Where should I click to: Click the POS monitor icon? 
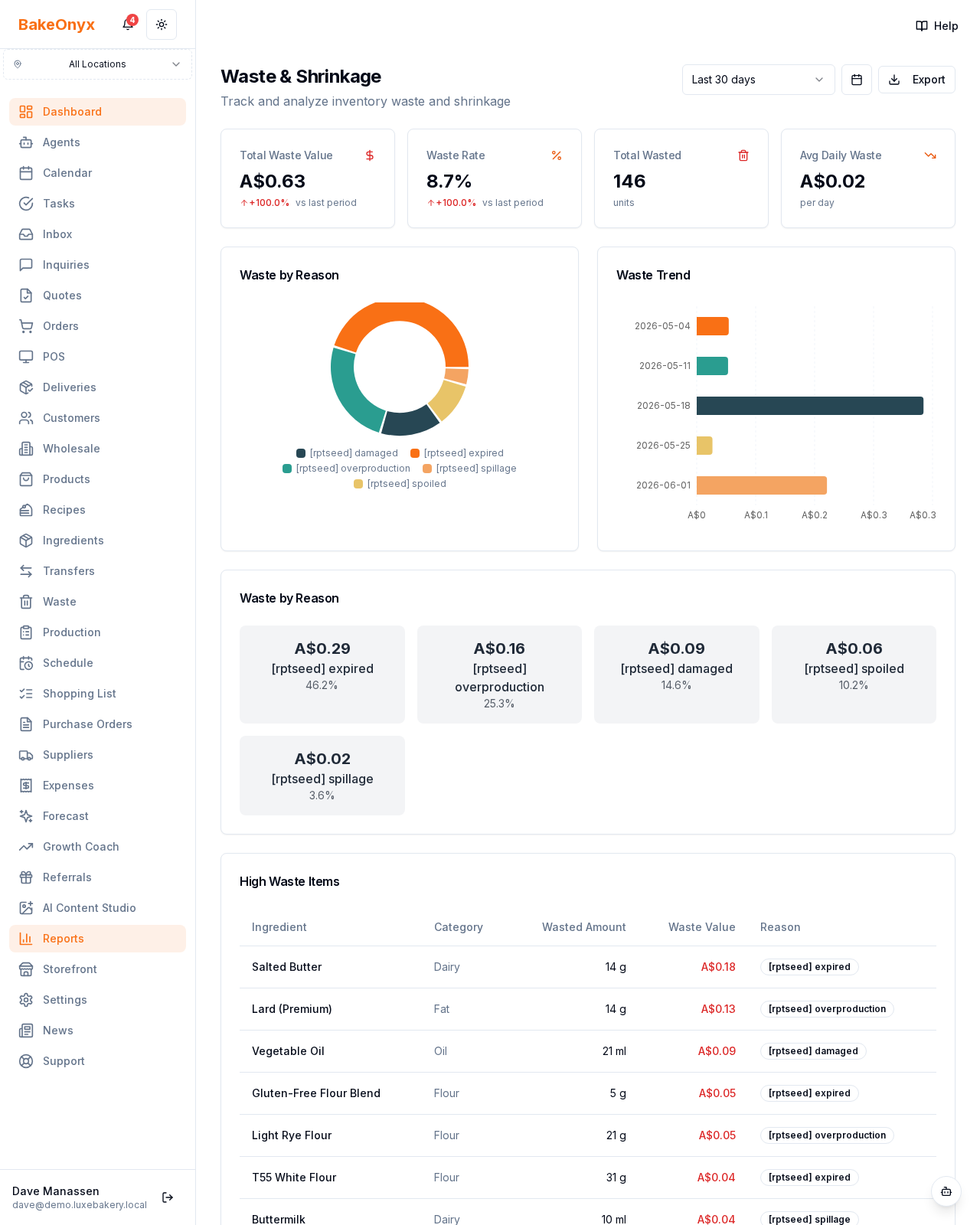click(26, 357)
